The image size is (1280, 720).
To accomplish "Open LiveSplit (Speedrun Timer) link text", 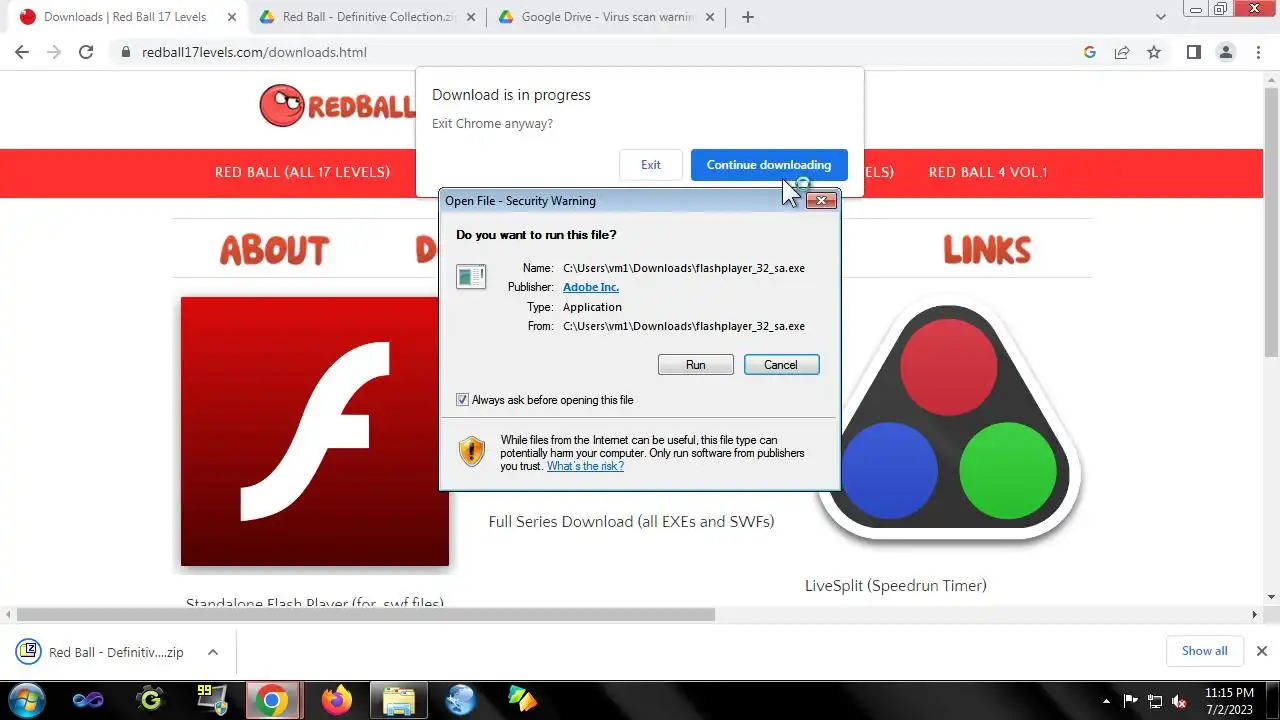I will click(896, 586).
